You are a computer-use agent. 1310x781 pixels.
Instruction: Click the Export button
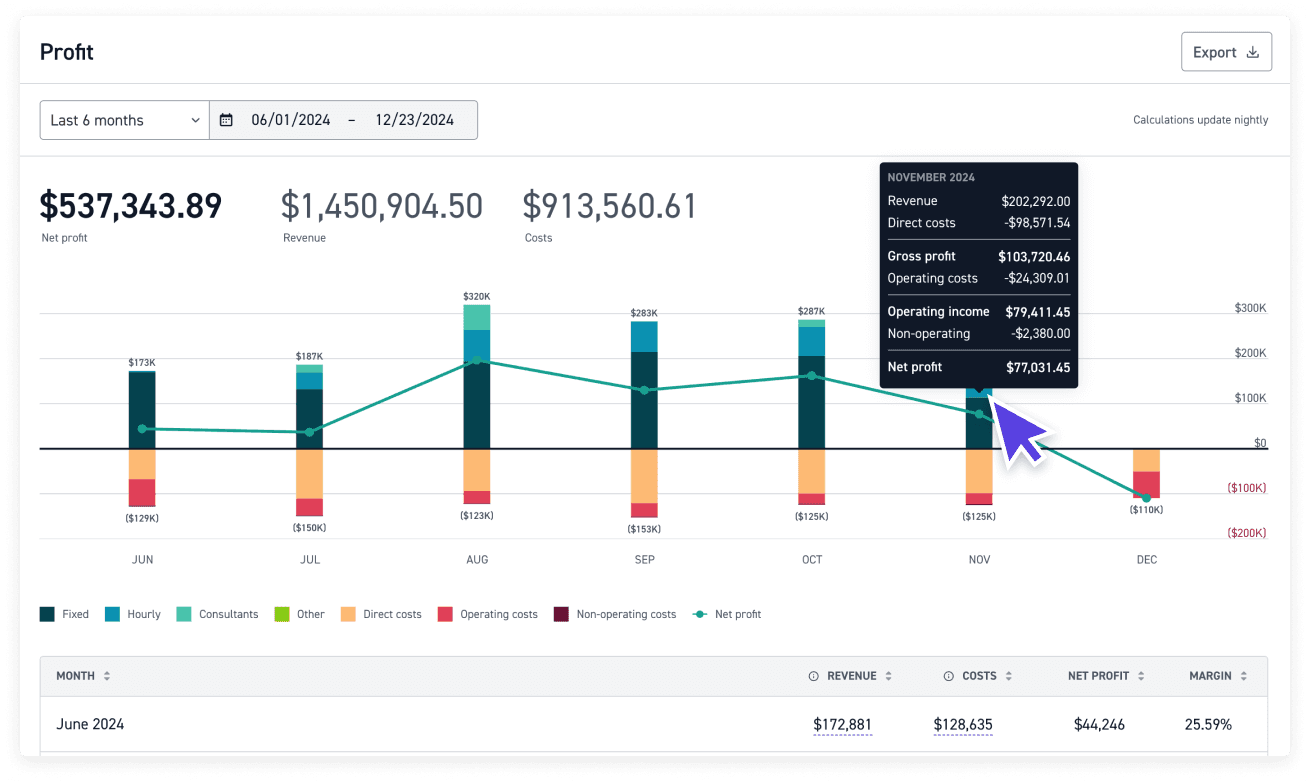1226,51
